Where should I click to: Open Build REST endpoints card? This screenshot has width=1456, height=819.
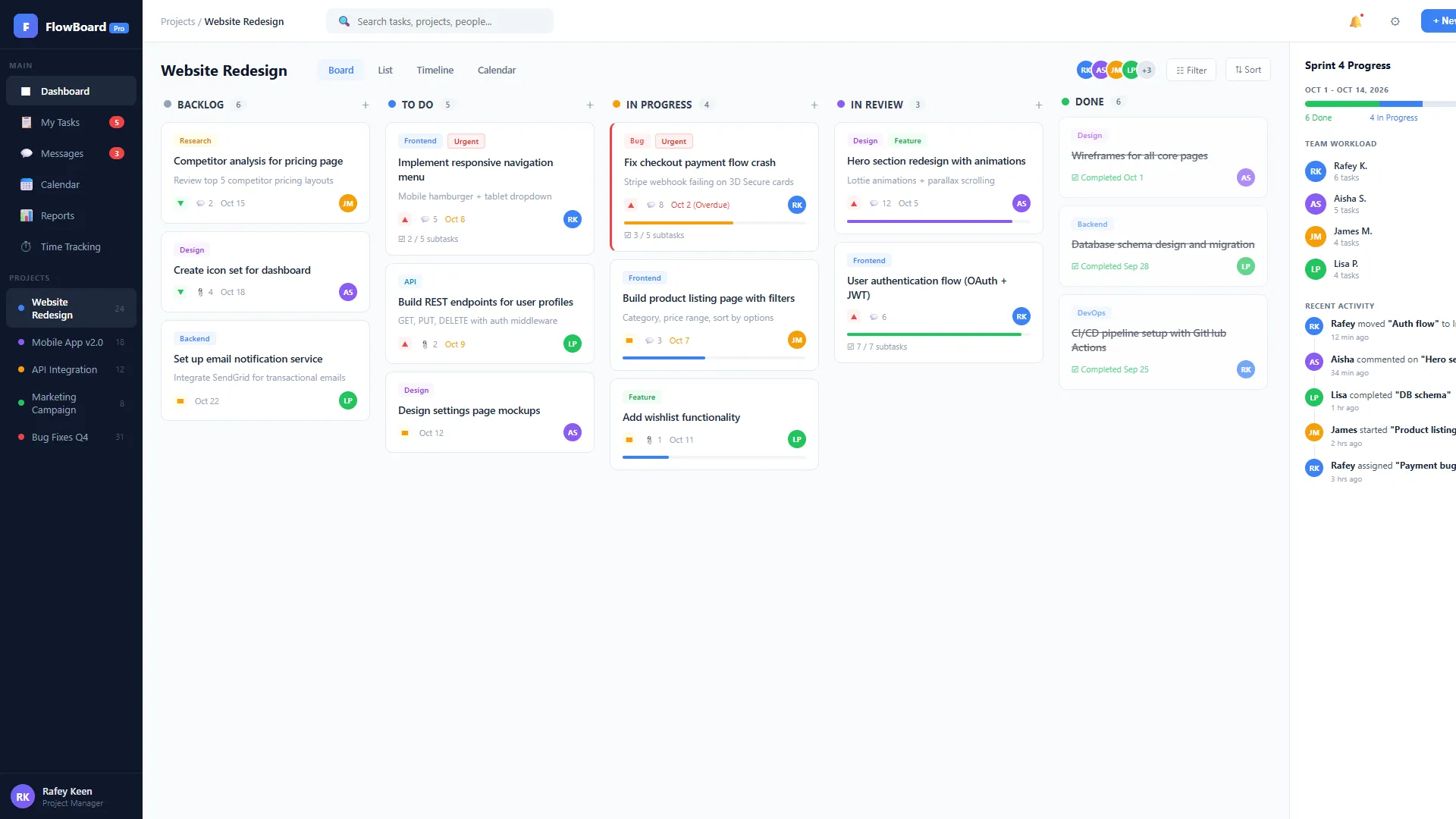click(x=490, y=314)
